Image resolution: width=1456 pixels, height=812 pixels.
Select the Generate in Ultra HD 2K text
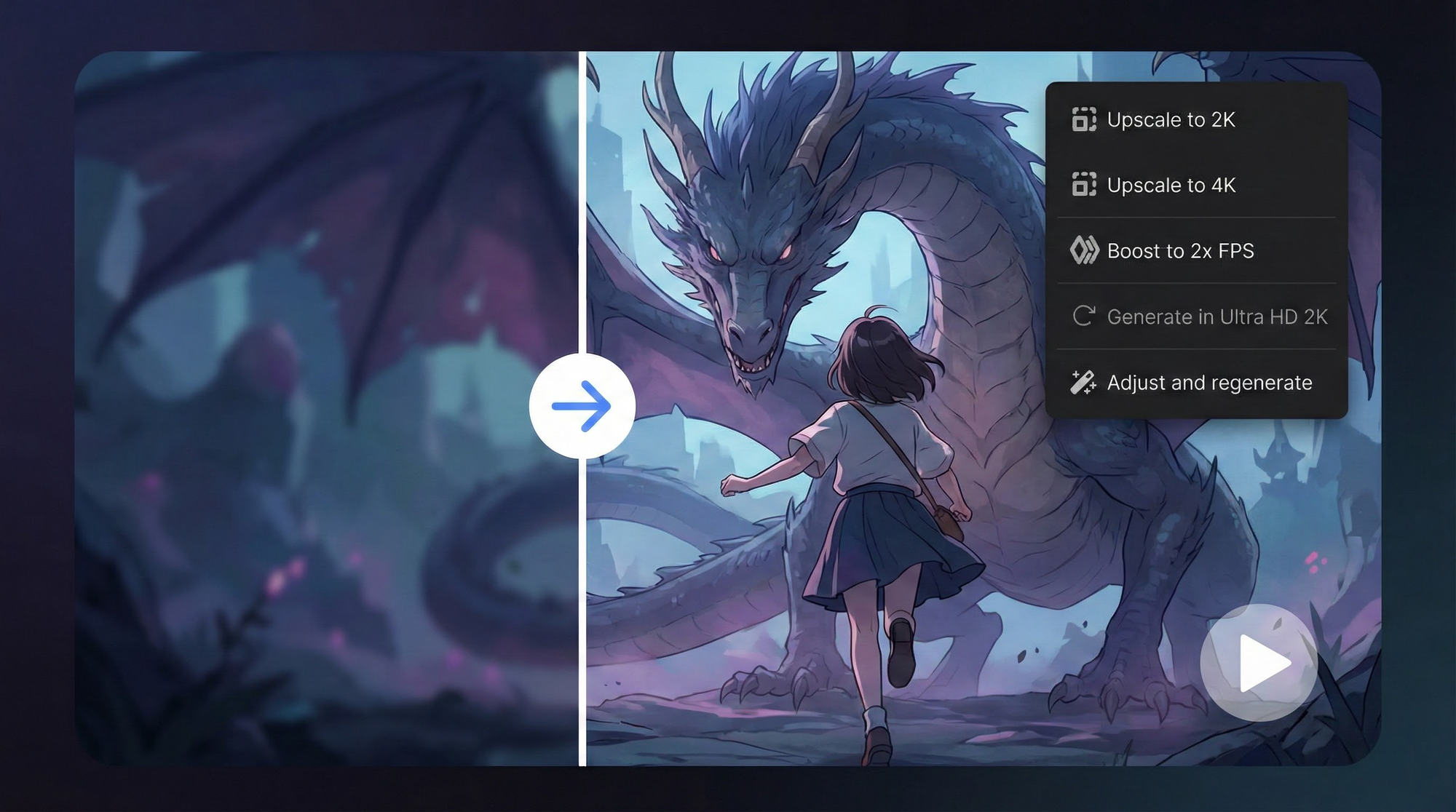click(1216, 317)
